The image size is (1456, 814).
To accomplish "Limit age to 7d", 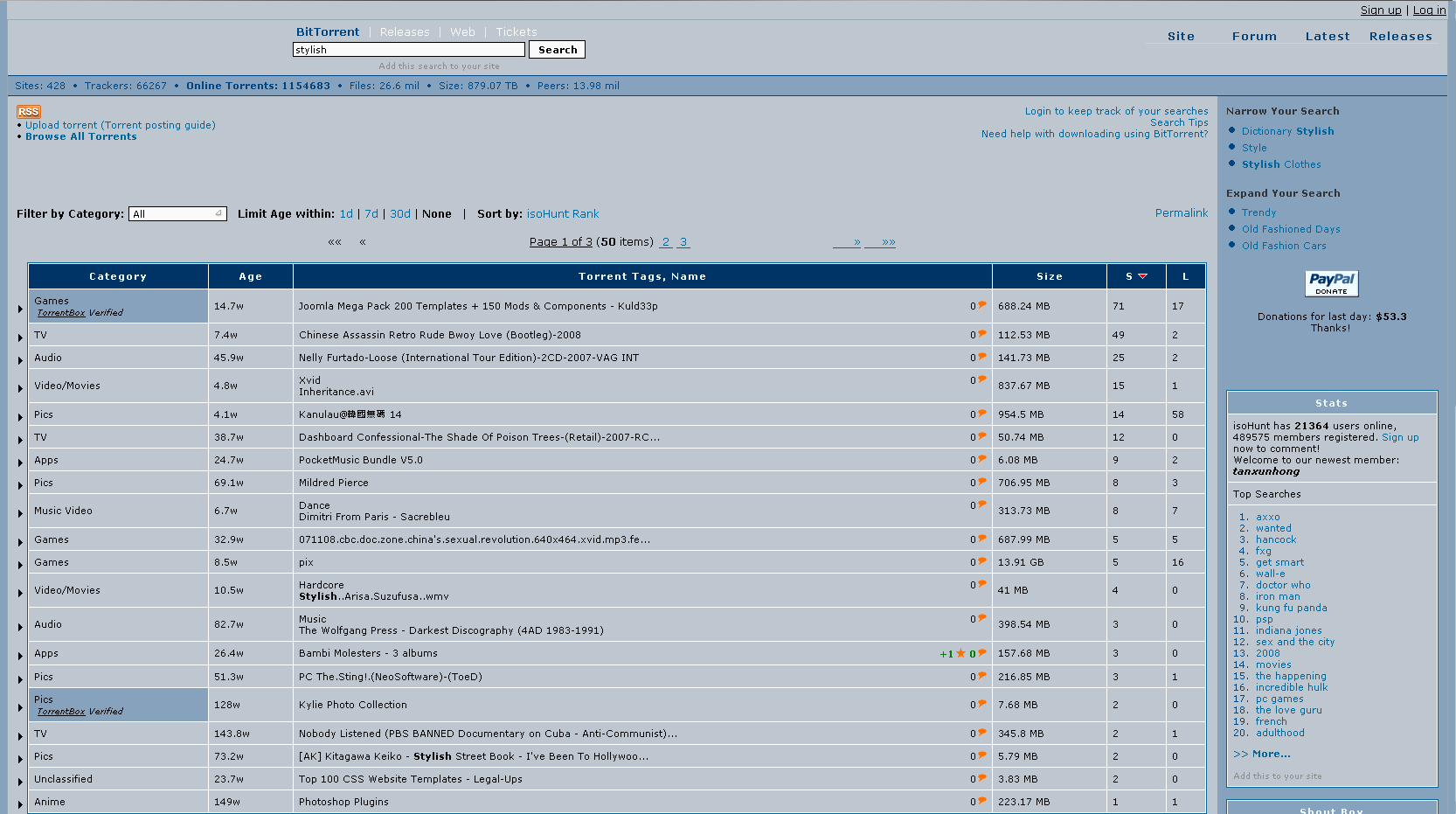I will 371,213.
